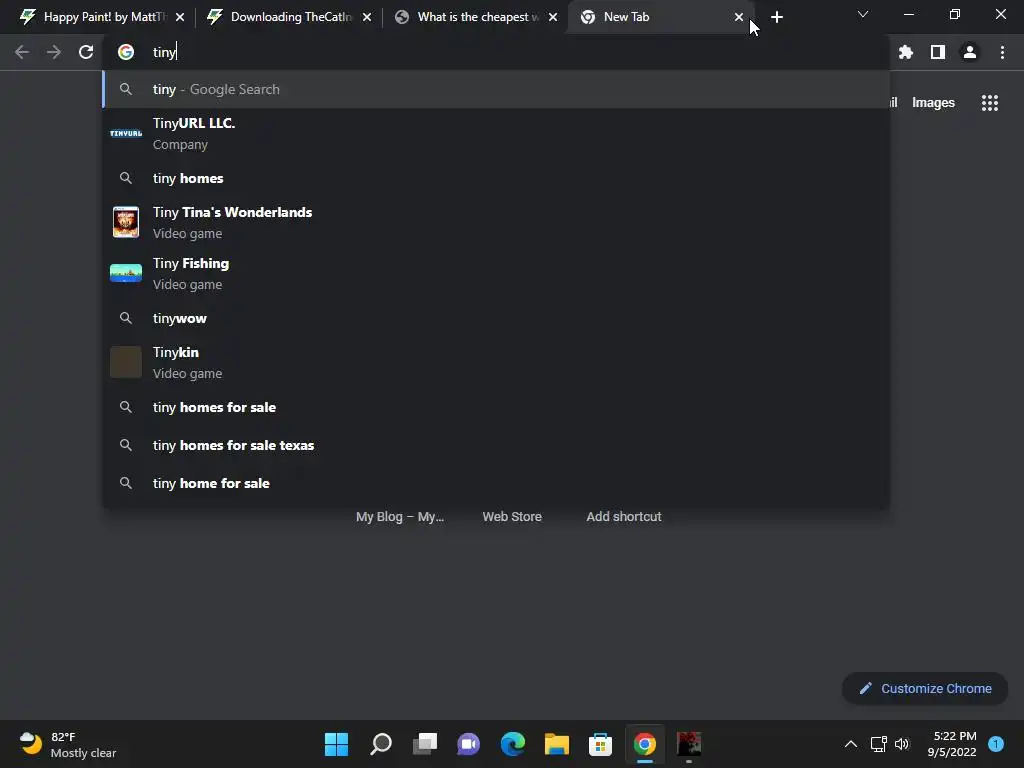Choose tiny - Google Search suggestion
This screenshot has height=768, width=1024.
(496, 89)
